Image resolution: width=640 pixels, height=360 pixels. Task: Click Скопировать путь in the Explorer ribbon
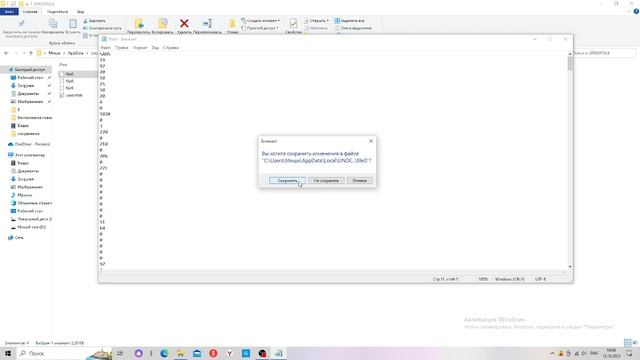pos(102,28)
